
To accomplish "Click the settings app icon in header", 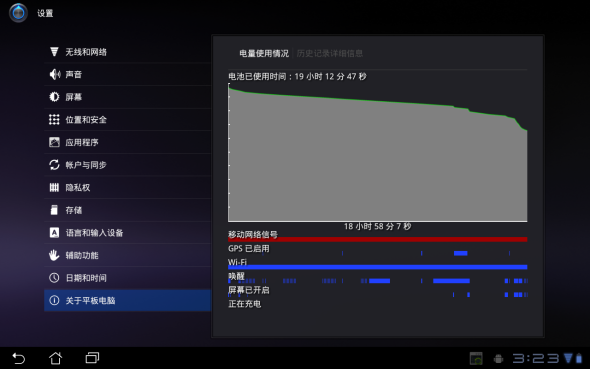I will pyautogui.click(x=18, y=13).
